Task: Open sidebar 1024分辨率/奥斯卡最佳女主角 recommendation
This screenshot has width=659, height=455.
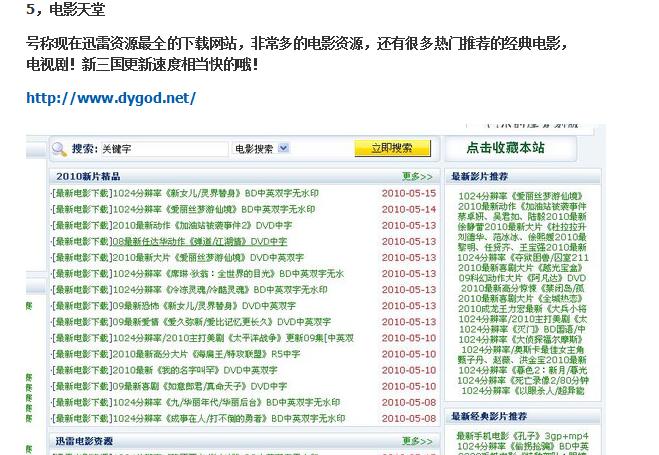Action: (x=523, y=350)
